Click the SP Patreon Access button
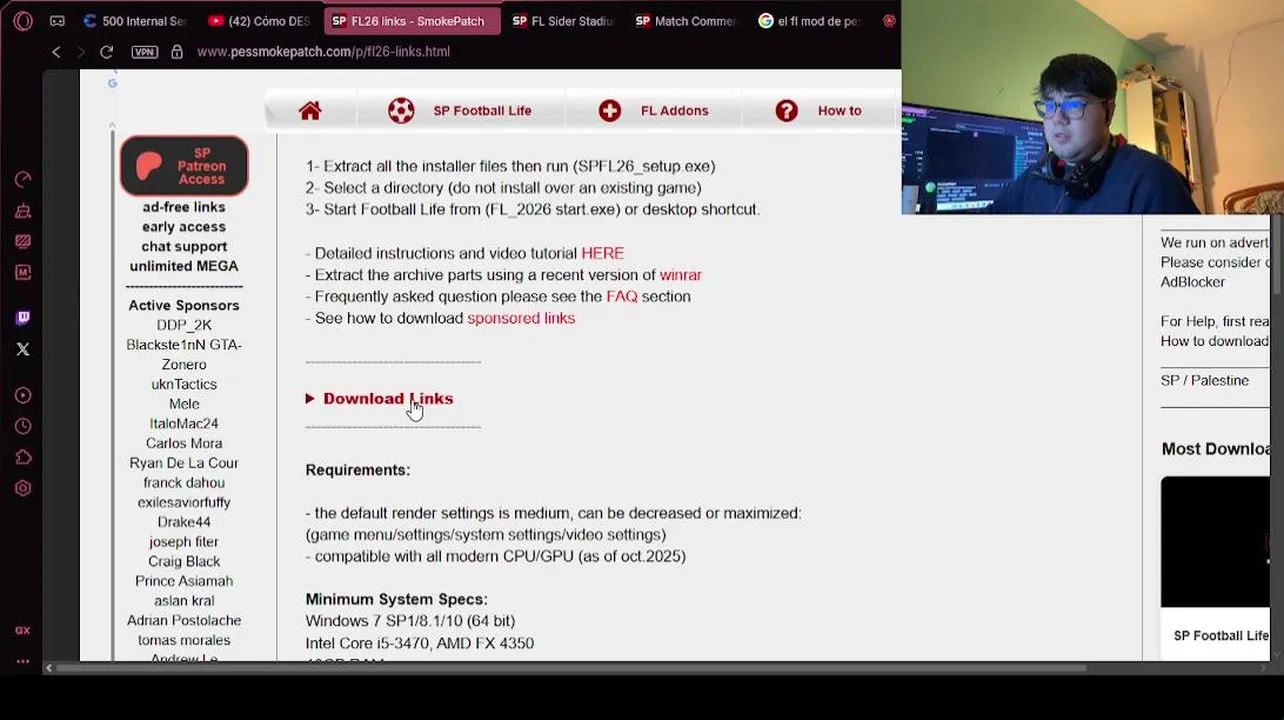1284x720 pixels. (x=184, y=166)
